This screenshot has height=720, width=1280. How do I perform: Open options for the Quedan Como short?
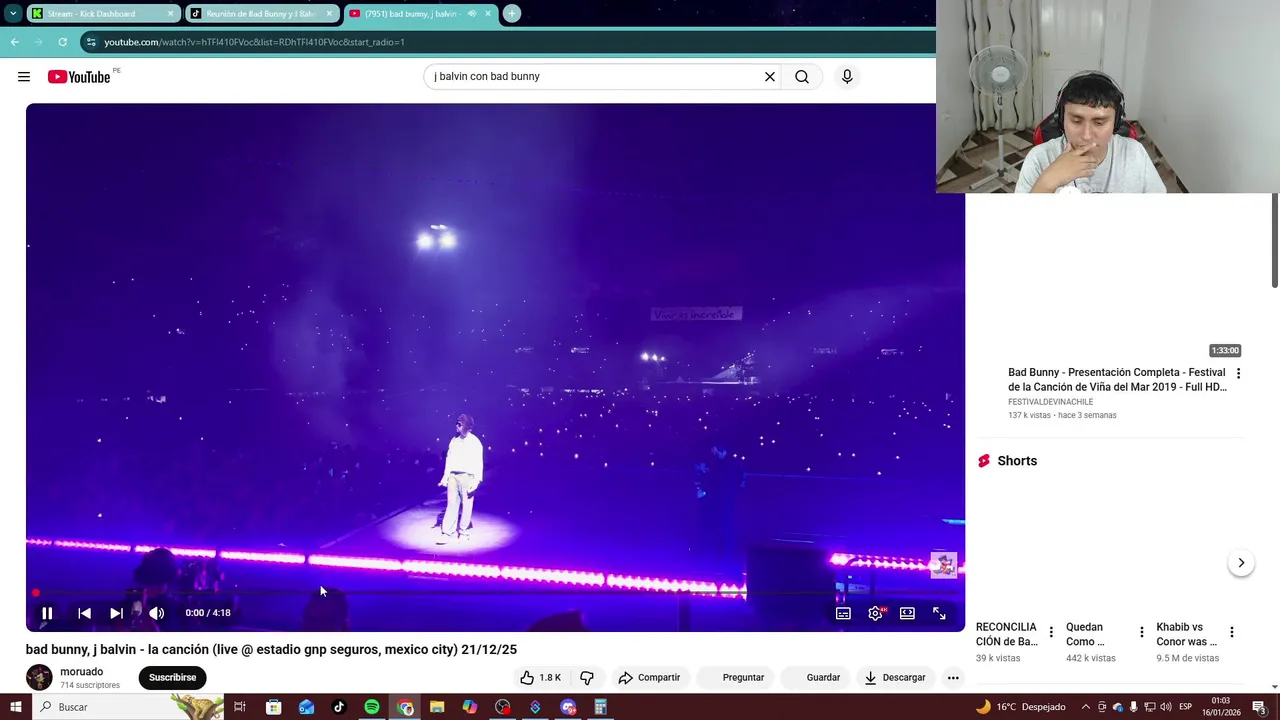pyautogui.click(x=1141, y=632)
